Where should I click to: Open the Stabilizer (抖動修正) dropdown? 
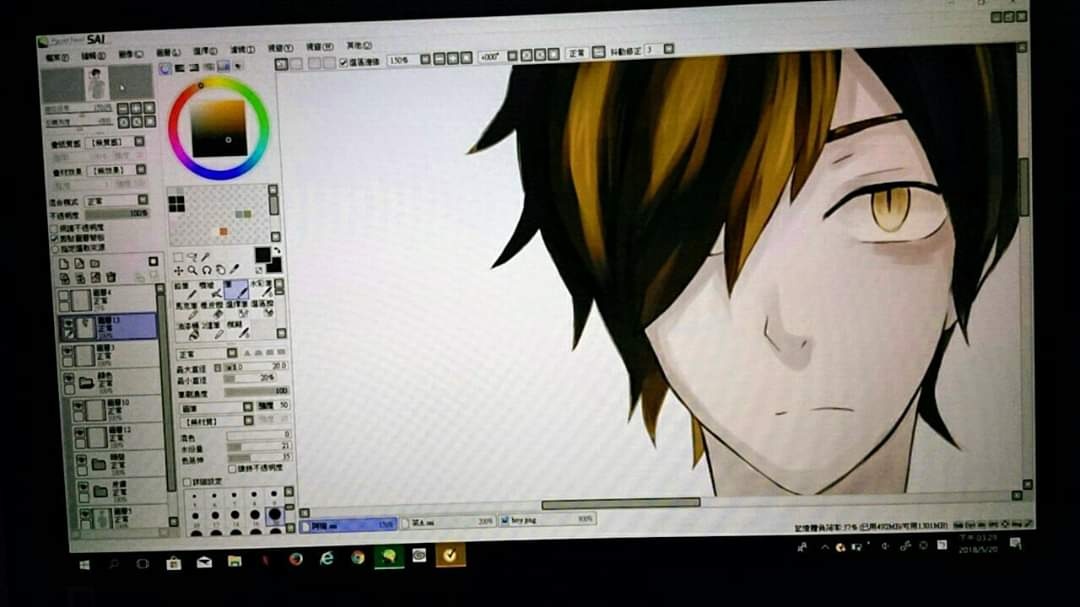pos(667,49)
